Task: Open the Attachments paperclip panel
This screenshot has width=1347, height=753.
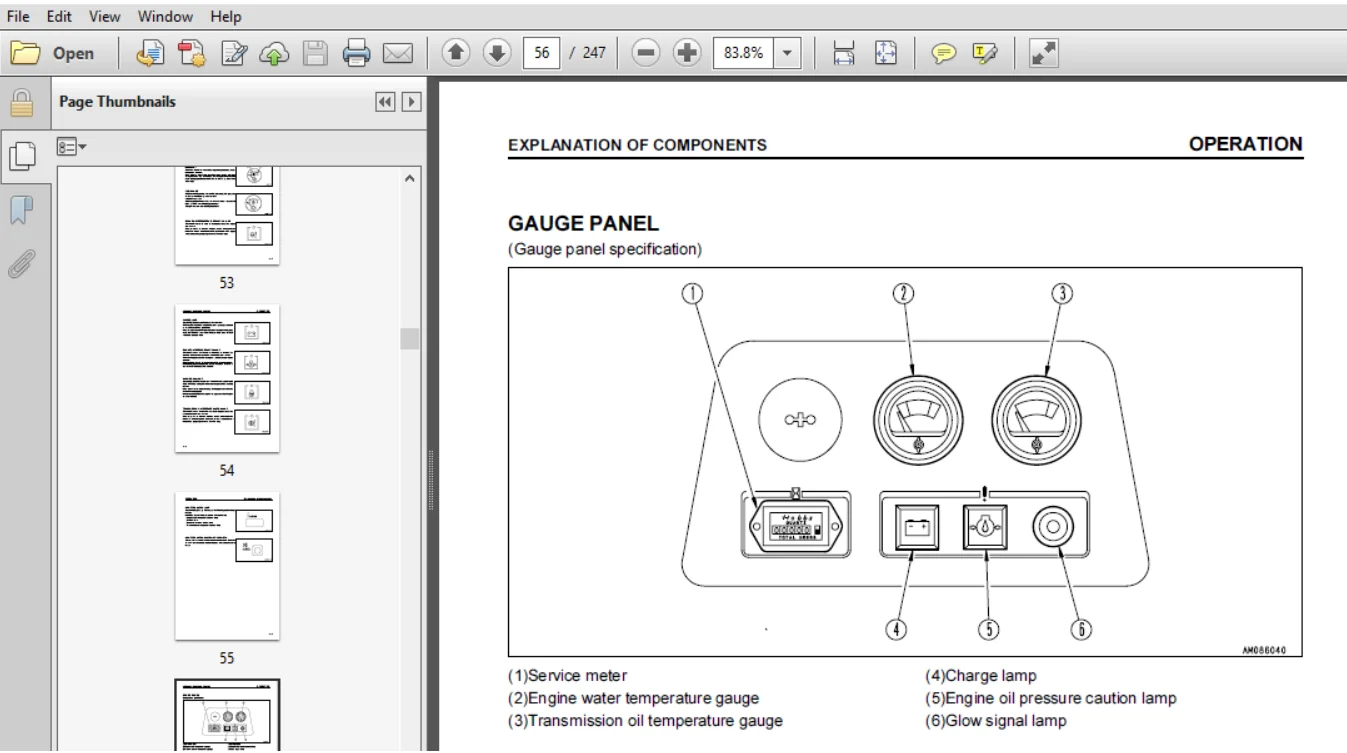Action: 21,264
